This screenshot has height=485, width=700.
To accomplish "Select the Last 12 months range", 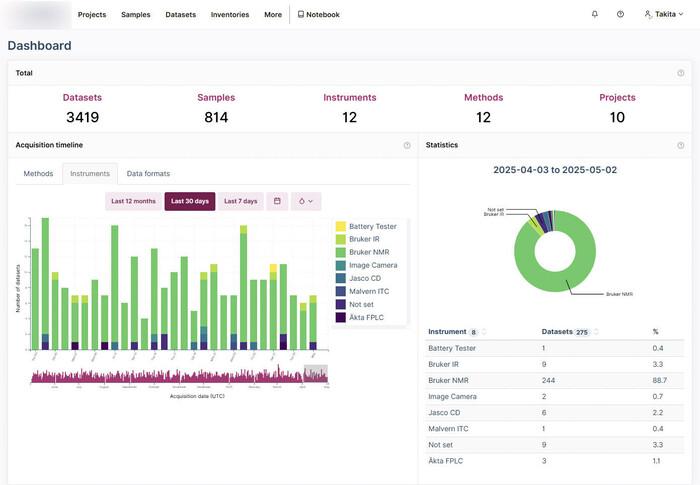I will point(133,201).
